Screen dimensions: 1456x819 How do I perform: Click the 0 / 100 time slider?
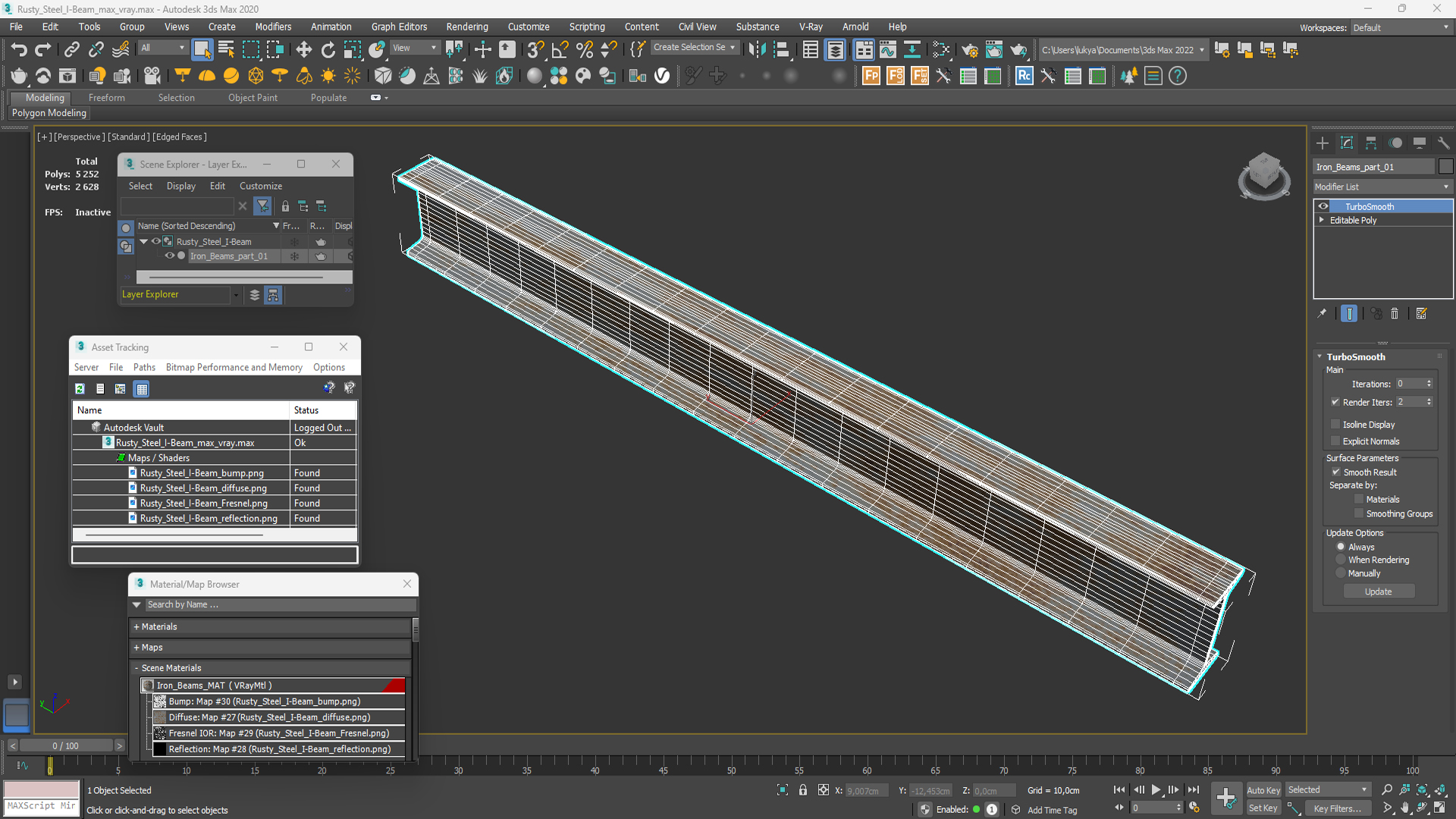click(65, 745)
